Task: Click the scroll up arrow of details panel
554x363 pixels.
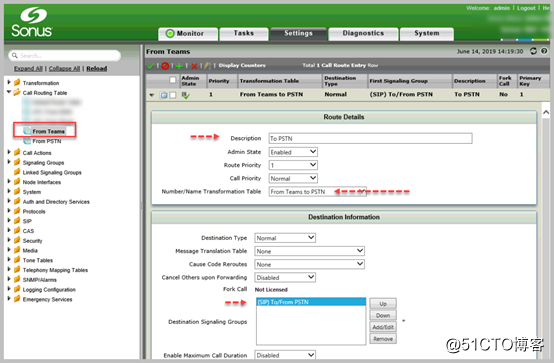Action: coord(546,112)
